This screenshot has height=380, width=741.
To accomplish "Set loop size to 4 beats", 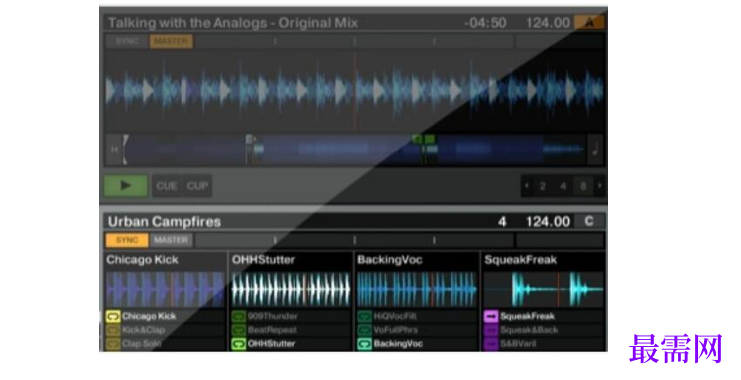I will pos(563,186).
